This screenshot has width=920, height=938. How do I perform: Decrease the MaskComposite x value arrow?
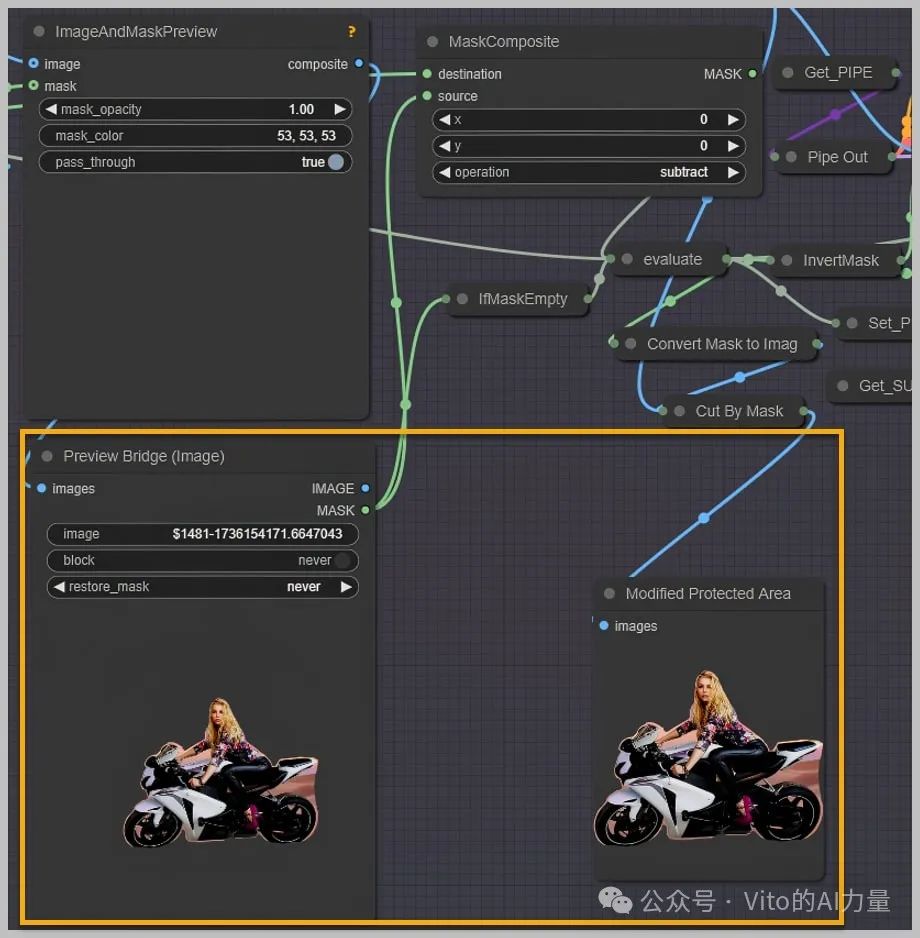click(x=444, y=120)
